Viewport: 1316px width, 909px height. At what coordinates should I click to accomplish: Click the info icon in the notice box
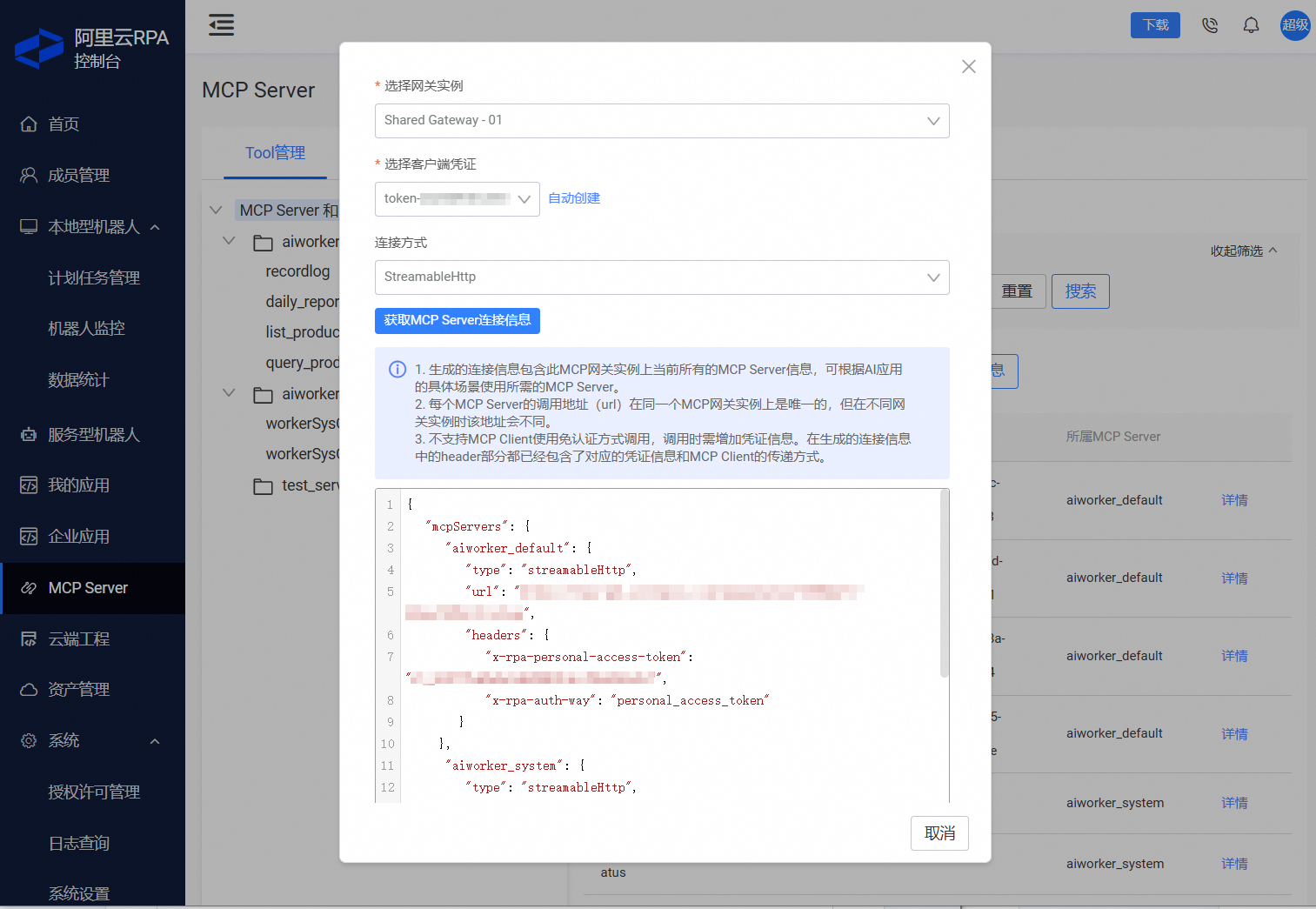tap(397, 370)
